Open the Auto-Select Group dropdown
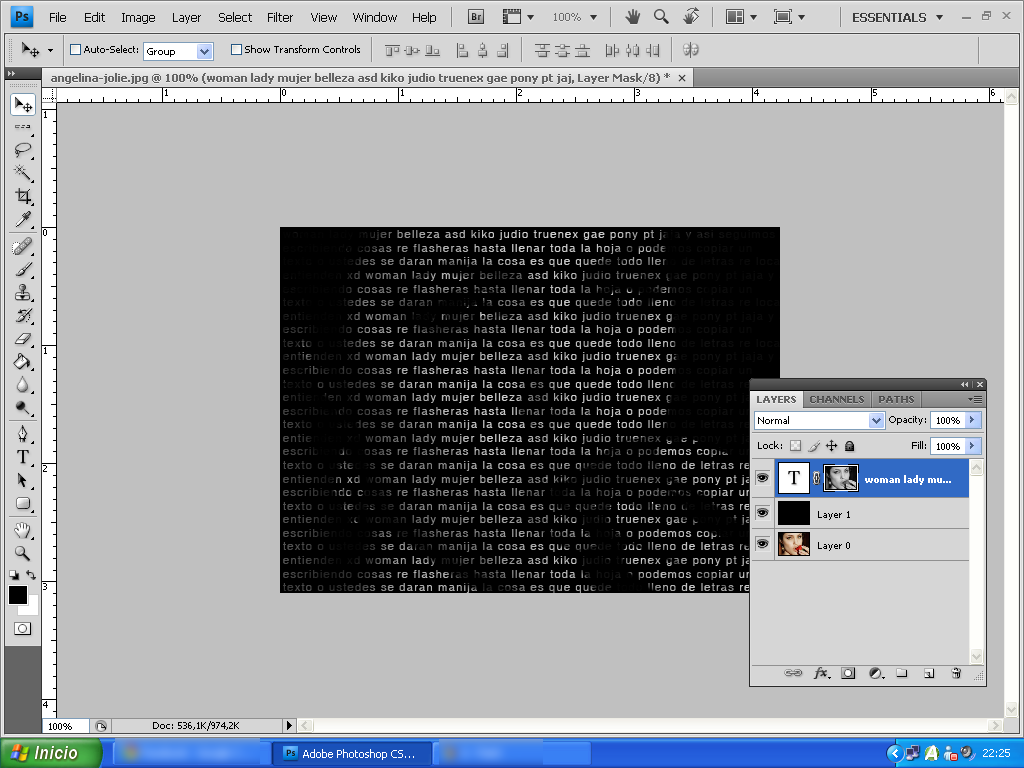This screenshot has width=1024, height=768. coord(205,50)
